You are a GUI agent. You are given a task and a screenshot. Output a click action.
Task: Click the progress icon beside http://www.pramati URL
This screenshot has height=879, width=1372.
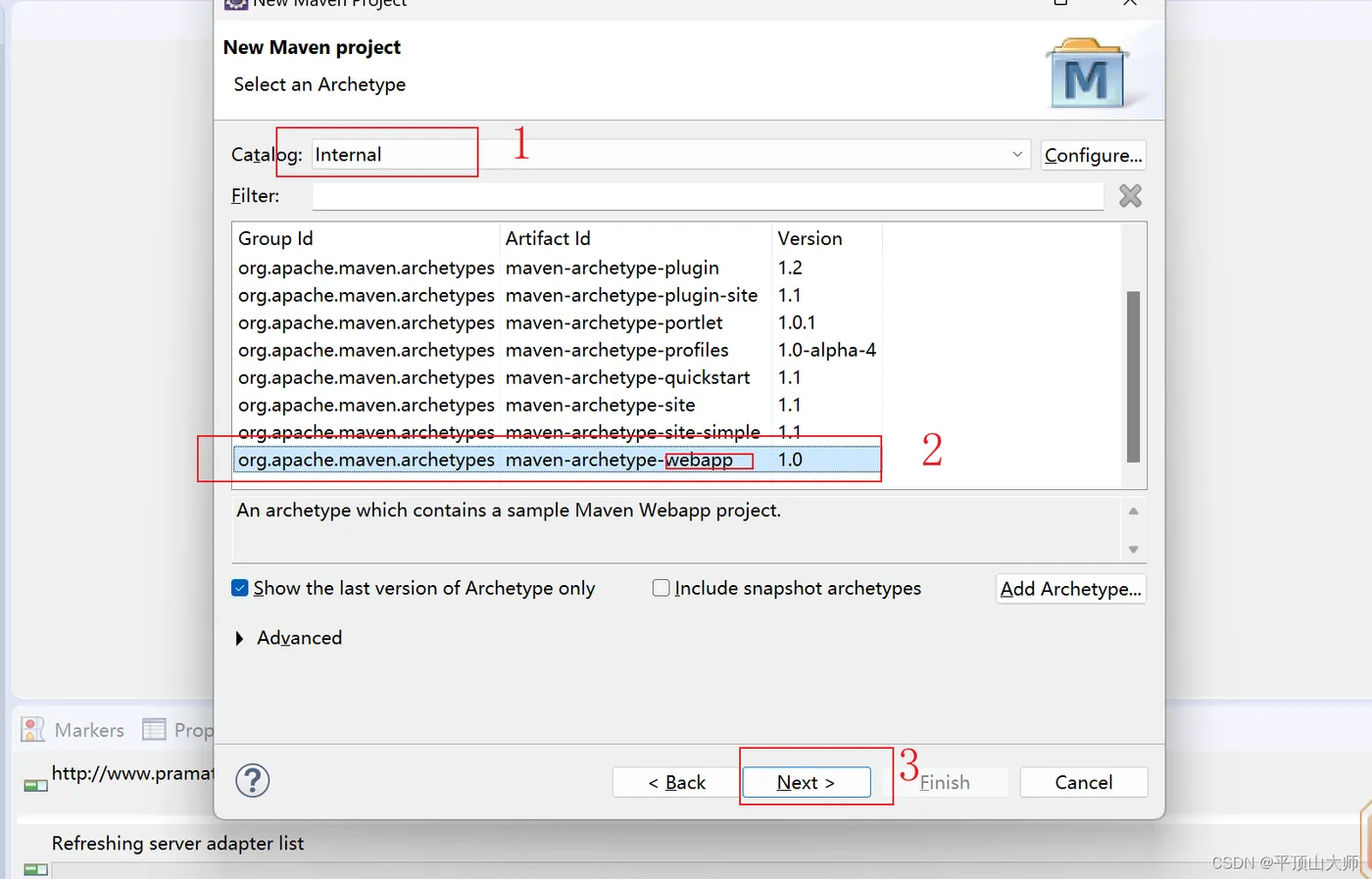36,785
